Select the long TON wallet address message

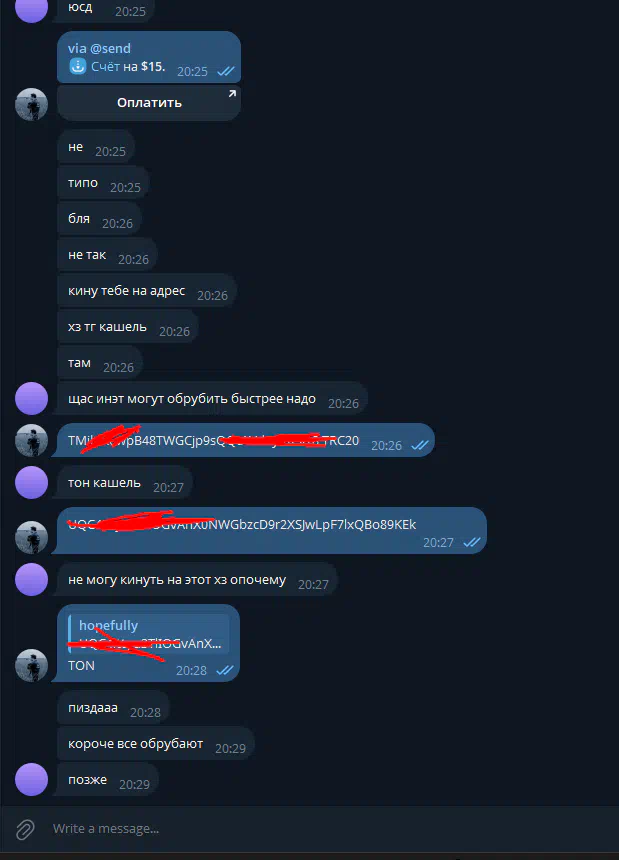coord(270,530)
